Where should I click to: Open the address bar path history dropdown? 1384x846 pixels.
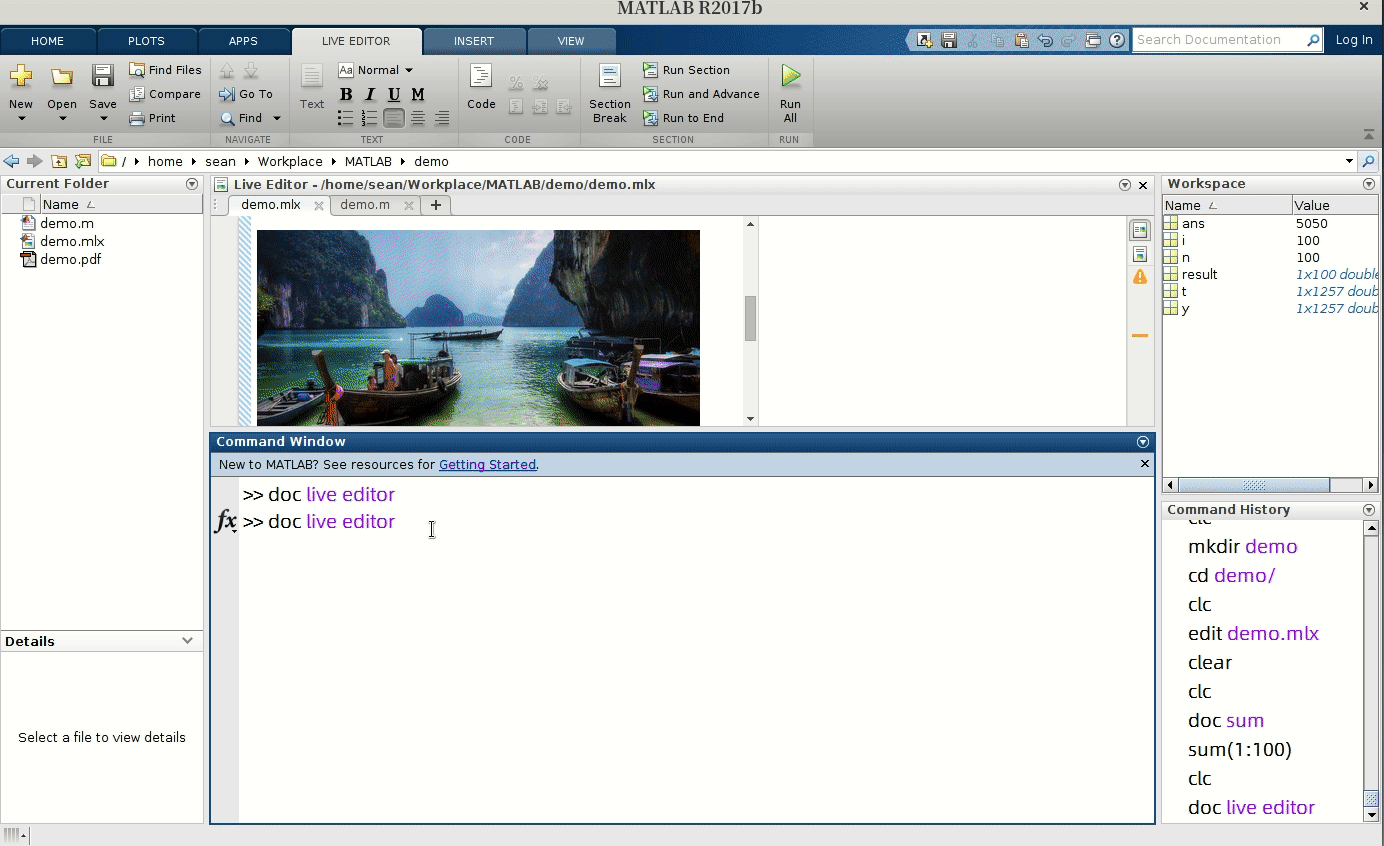pyautogui.click(x=1349, y=161)
